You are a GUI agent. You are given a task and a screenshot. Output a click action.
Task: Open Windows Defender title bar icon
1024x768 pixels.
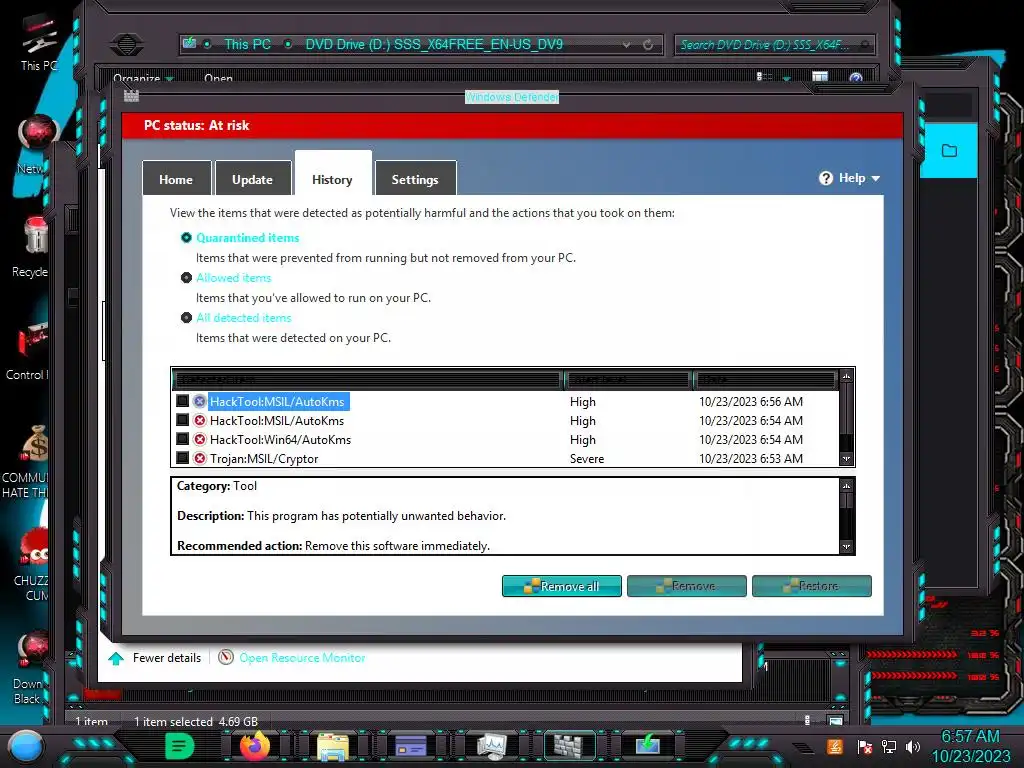131,97
